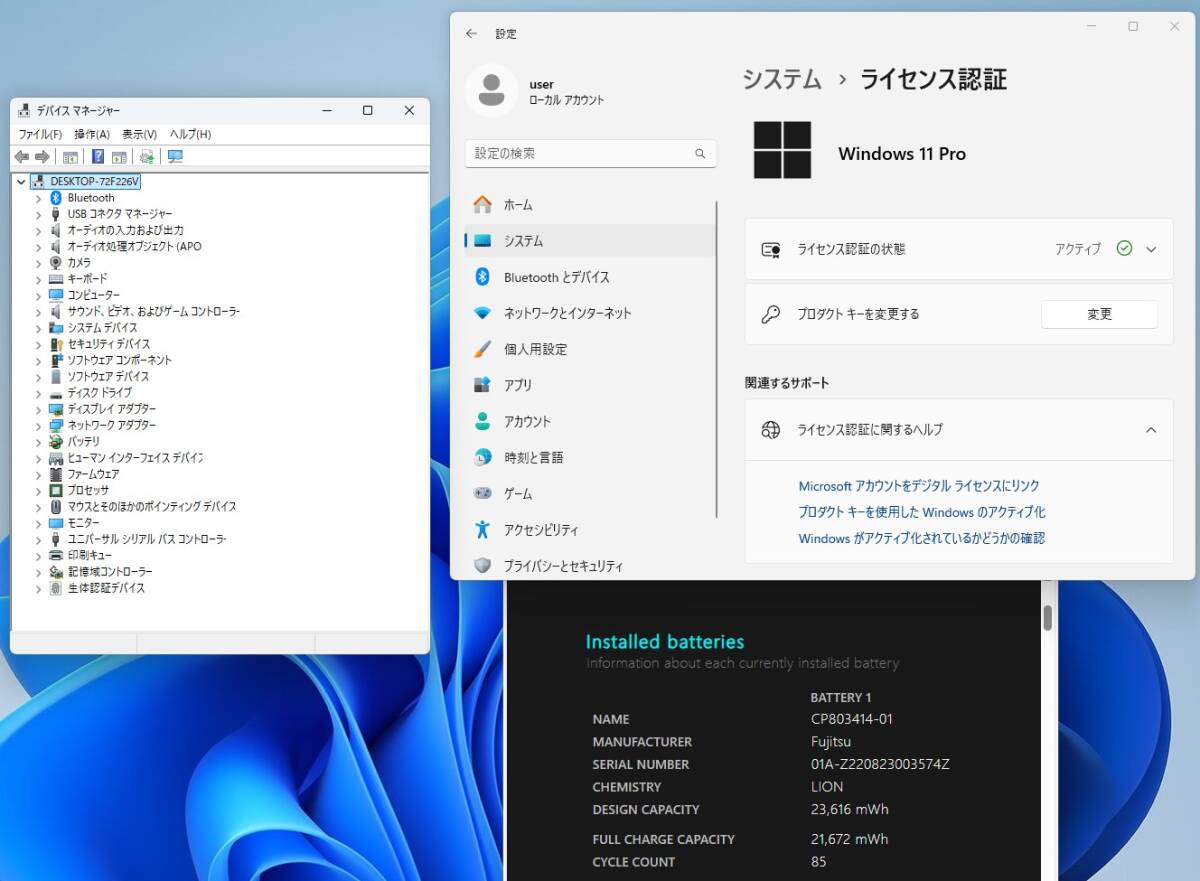1200x881 pixels.
Task: Open Bluetooth とデバイス settings
Action: point(590,277)
